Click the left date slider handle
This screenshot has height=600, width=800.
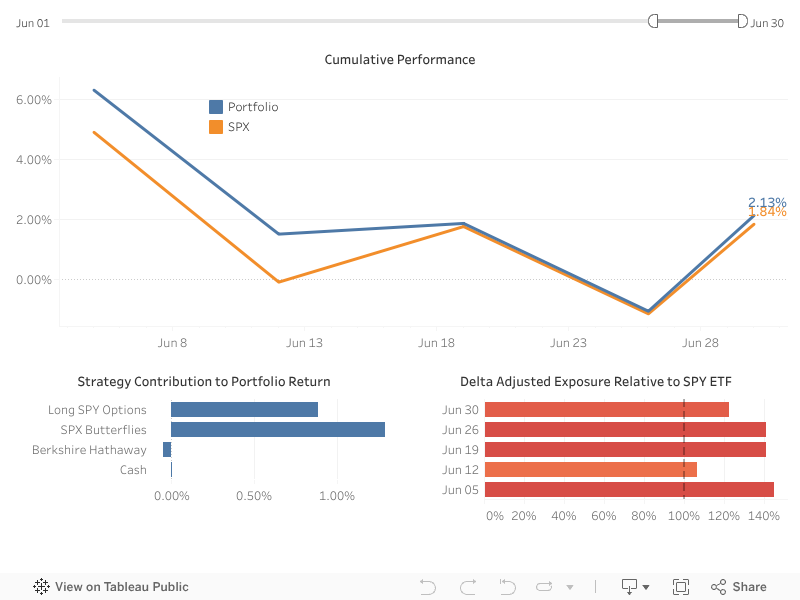pyautogui.click(x=653, y=21)
